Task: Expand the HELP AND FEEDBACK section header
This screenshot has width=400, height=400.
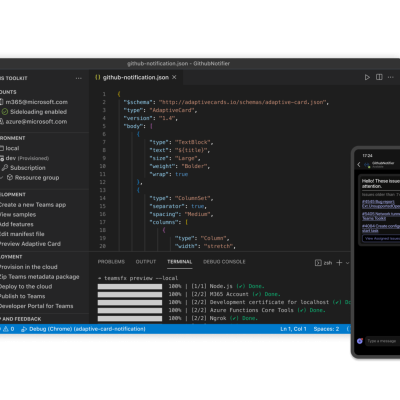Action: [21, 319]
